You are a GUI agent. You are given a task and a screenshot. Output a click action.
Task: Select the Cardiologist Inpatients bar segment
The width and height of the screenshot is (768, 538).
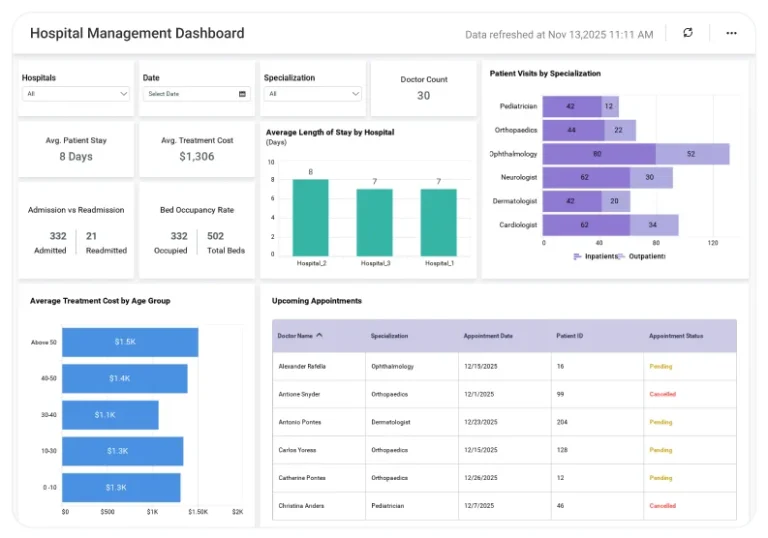point(584,225)
